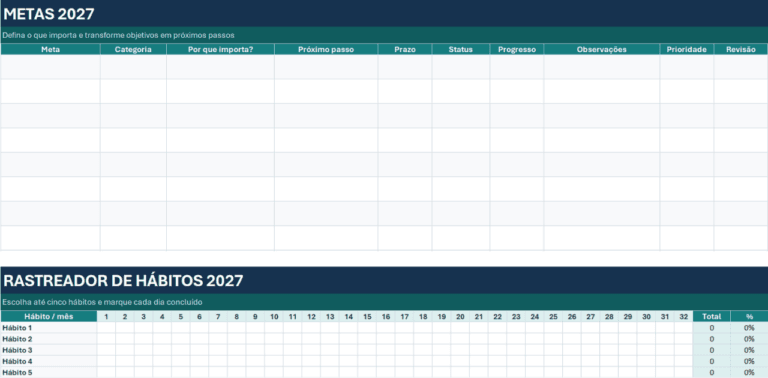Click the first empty cell under Meta
Image resolution: width=768 pixels, height=378 pixels.
click(50, 67)
